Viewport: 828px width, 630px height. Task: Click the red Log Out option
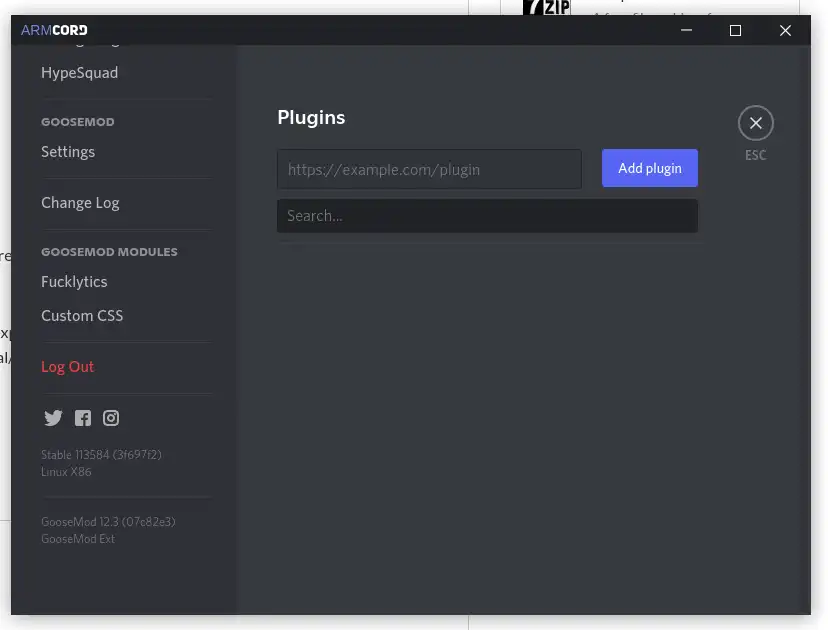click(x=67, y=366)
